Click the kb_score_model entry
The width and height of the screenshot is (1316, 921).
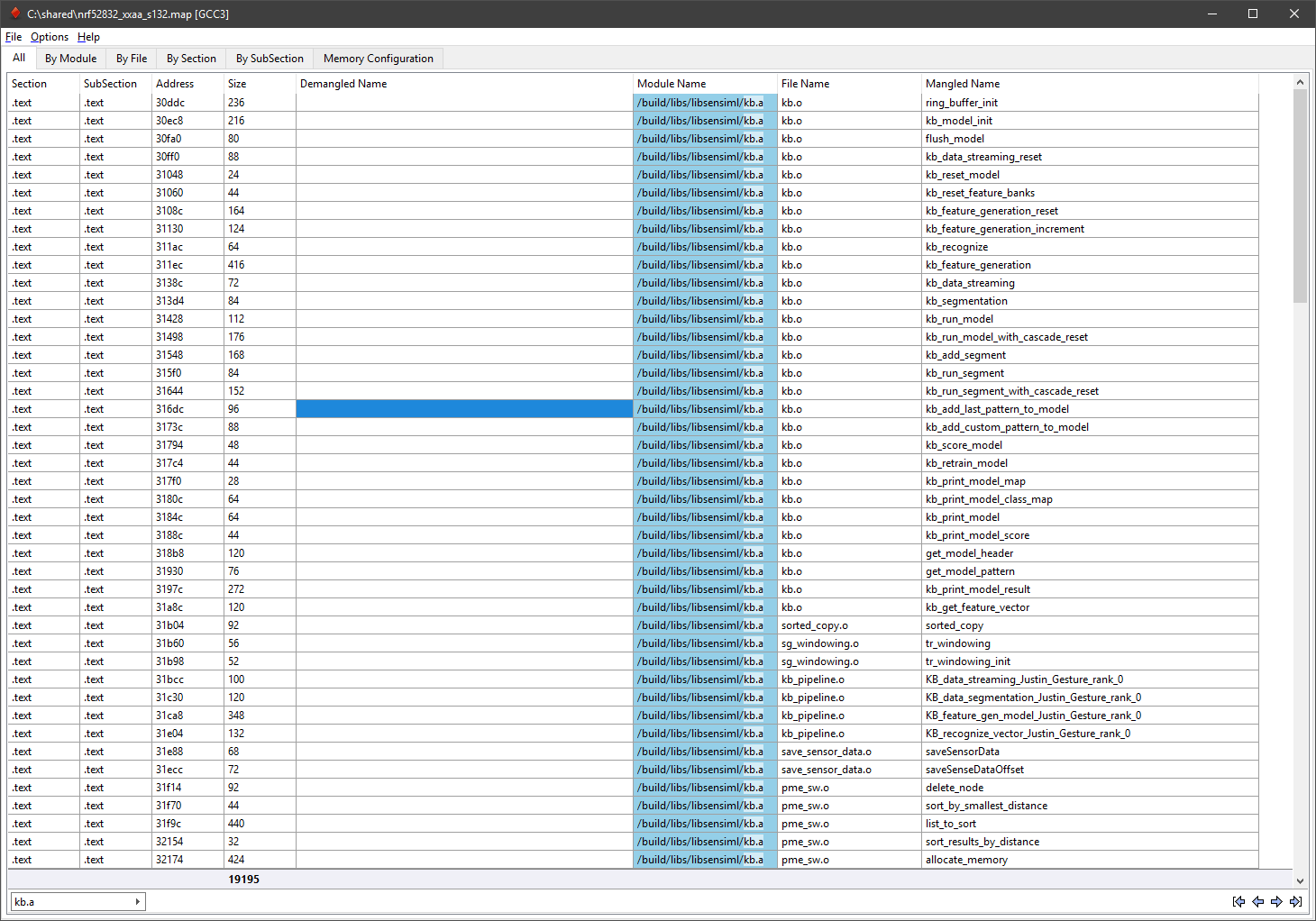[1090, 445]
